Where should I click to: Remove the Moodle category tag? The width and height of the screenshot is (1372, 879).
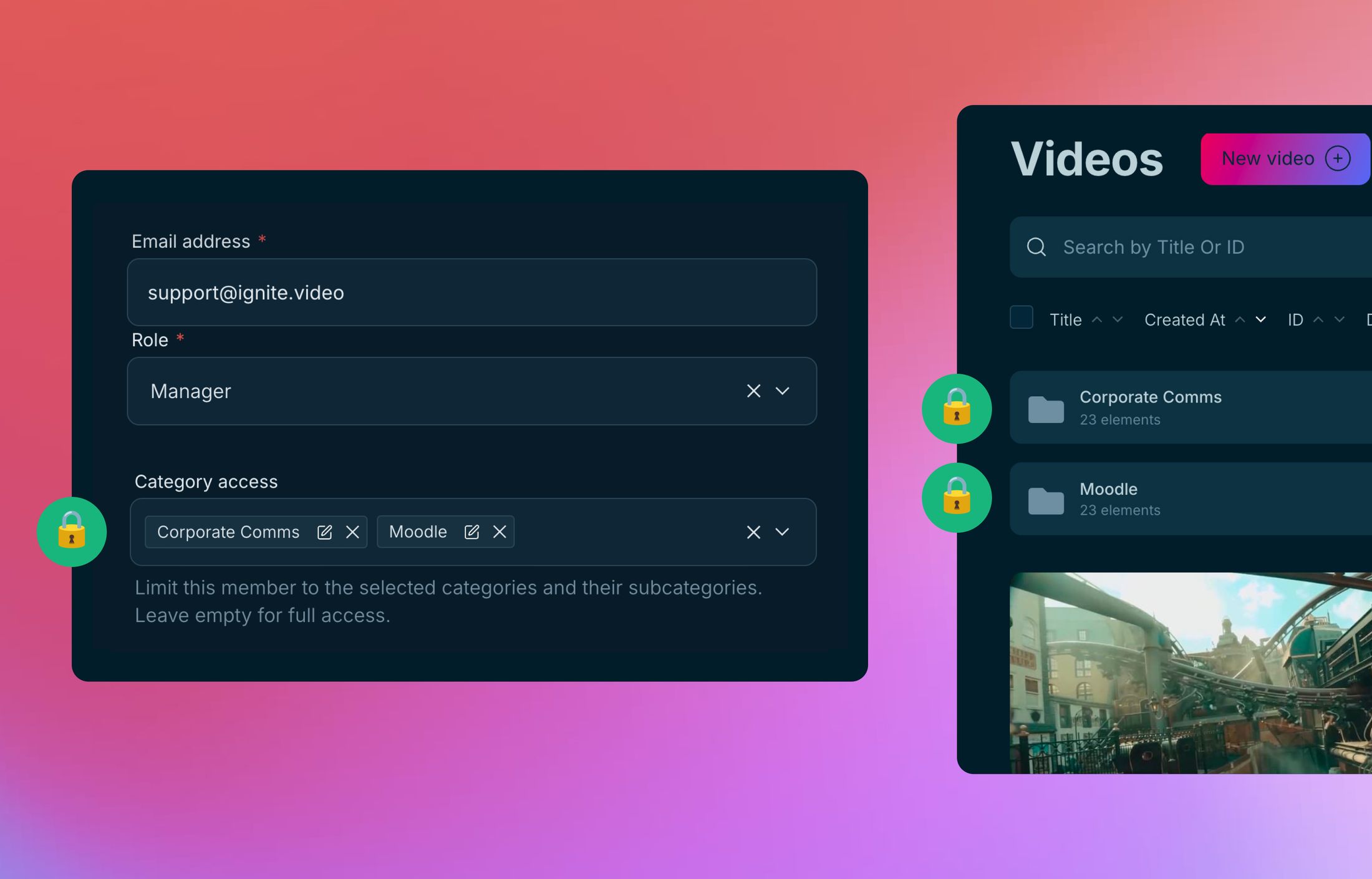coord(500,532)
